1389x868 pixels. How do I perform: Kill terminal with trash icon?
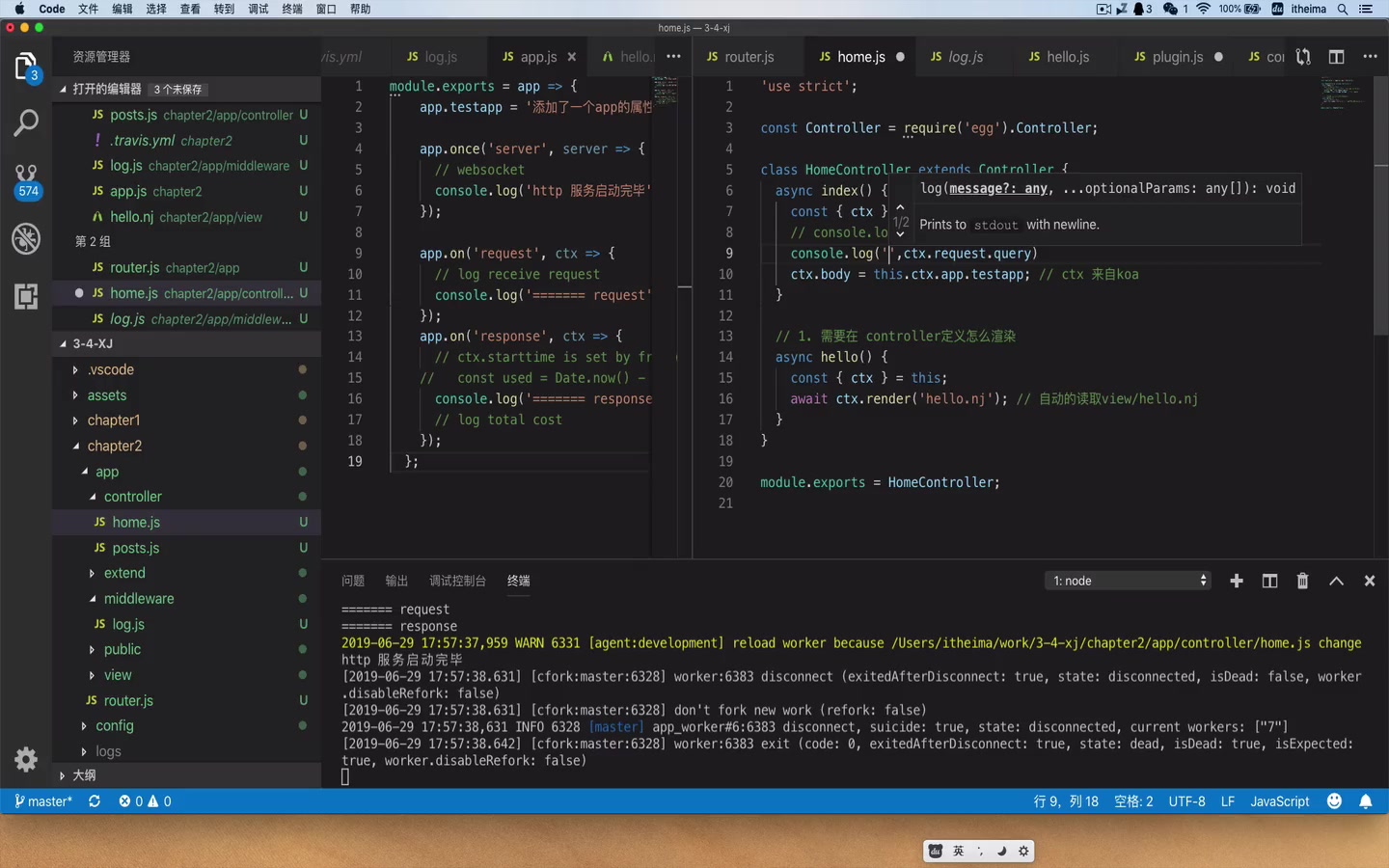[x=1302, y=581]
